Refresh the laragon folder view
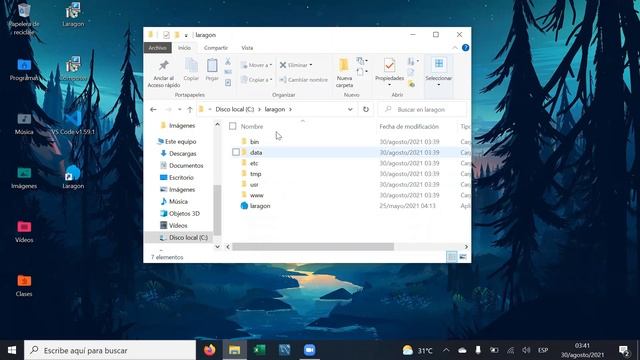 click(366, 109)
